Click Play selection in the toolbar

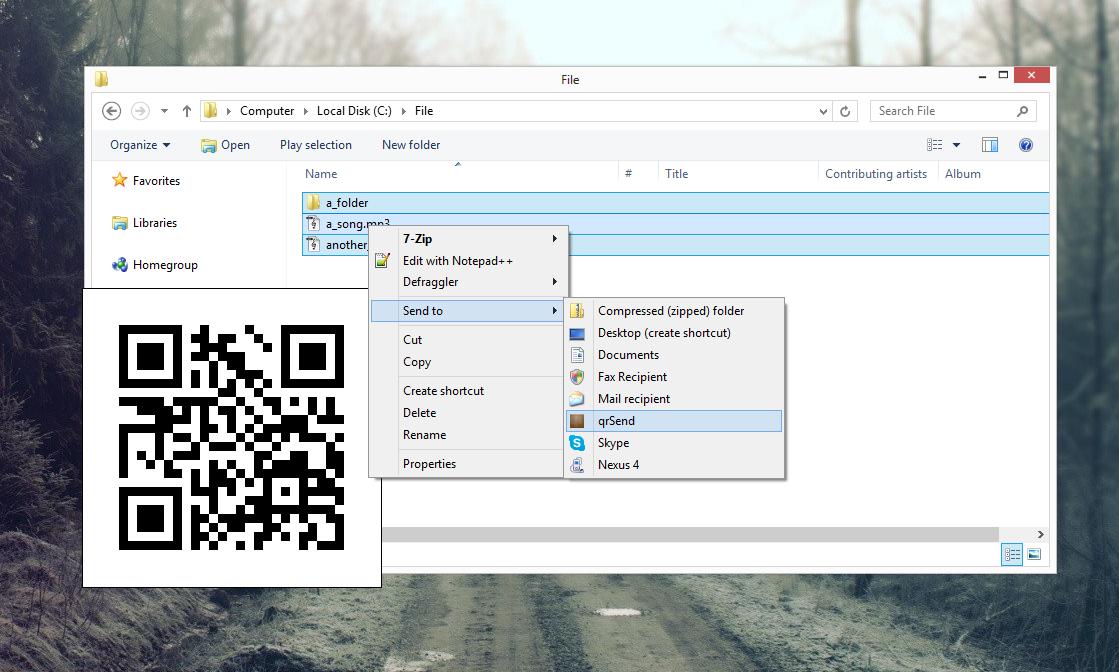click(316, 145)
